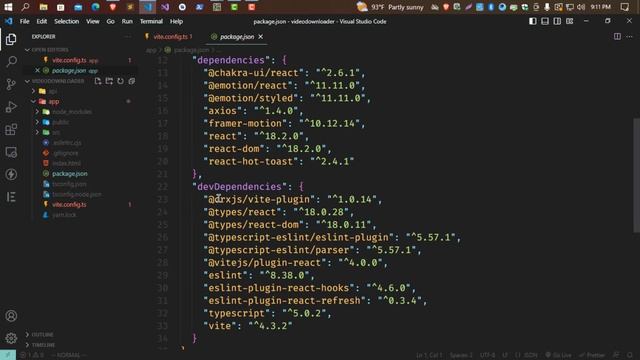
Task: Open the Extensions view
Action: (x=11, y=129)
